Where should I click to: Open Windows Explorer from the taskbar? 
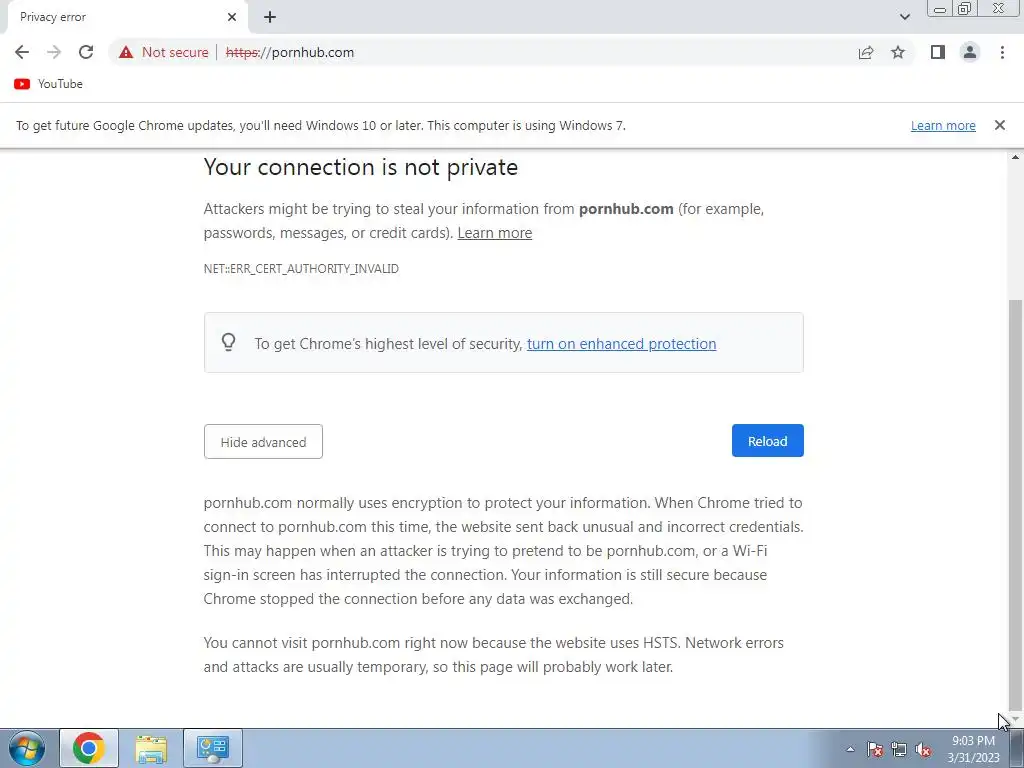[x=151, y=748]
